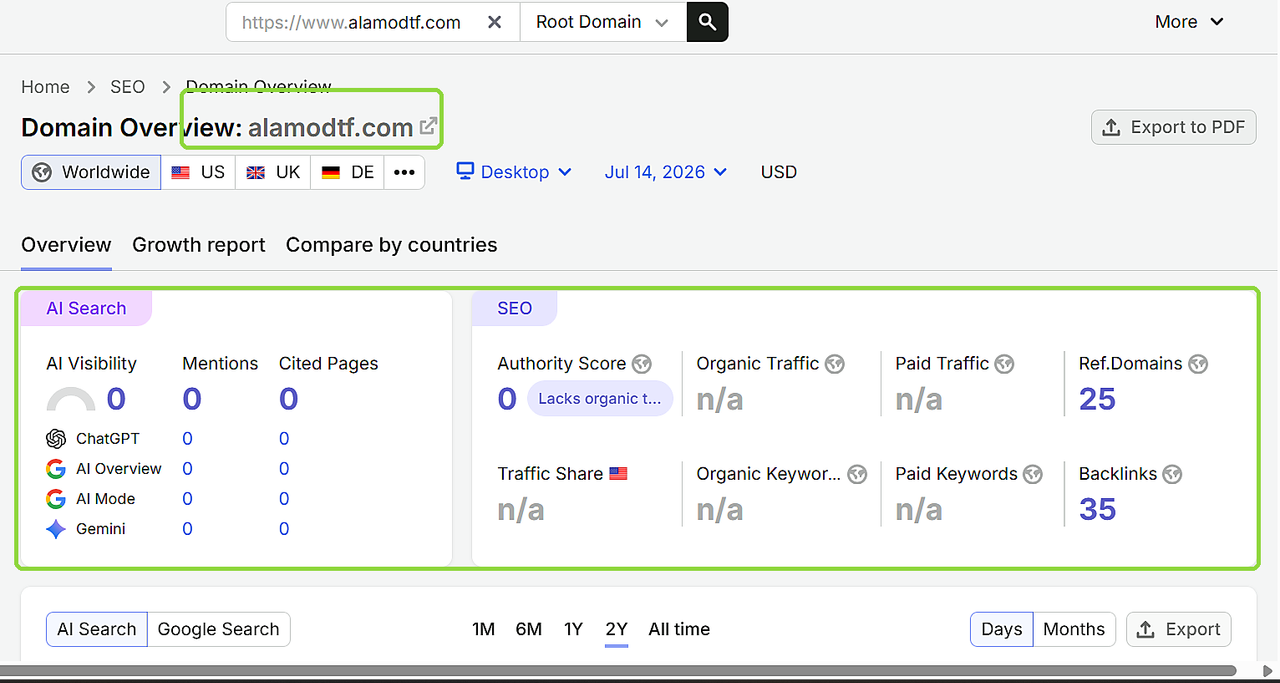Viewport: 1280px width, 683px height.
Task: Go to SEO breadcrumb
Action: [x=128, y=87]
